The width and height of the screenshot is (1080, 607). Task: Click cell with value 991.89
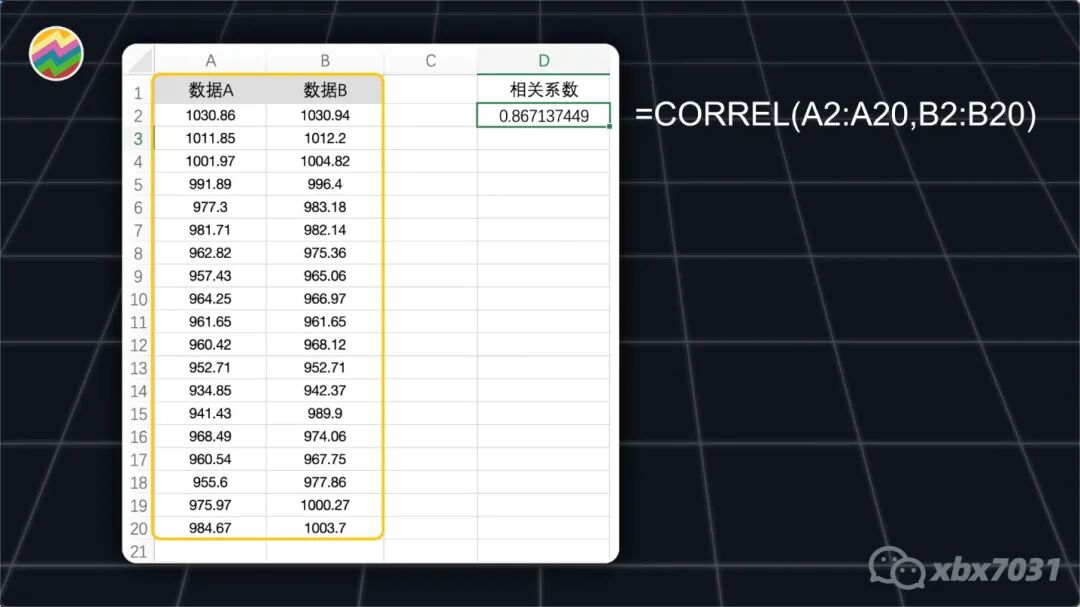click(x=210, y=184)
